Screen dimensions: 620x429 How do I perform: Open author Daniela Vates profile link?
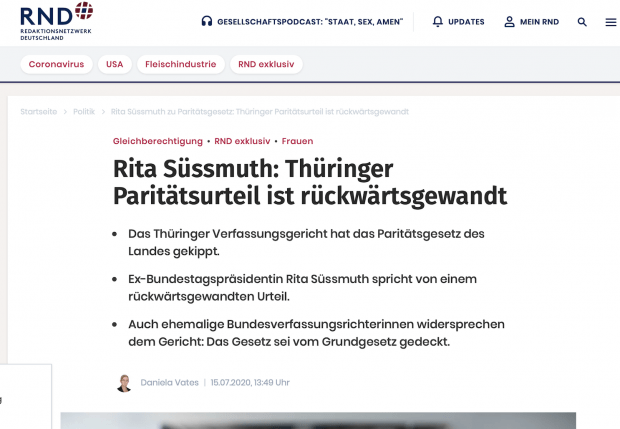coord(168,382)
